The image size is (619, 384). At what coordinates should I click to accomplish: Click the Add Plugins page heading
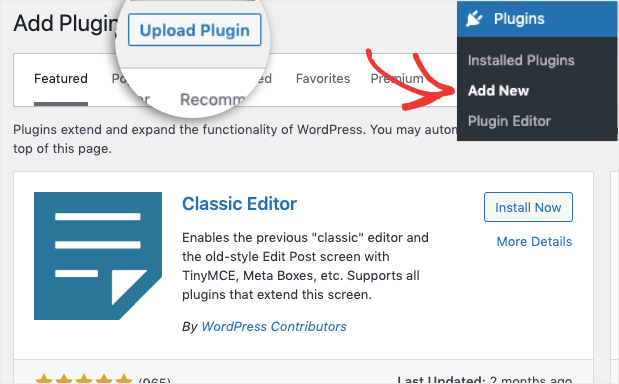click(66, 23)
